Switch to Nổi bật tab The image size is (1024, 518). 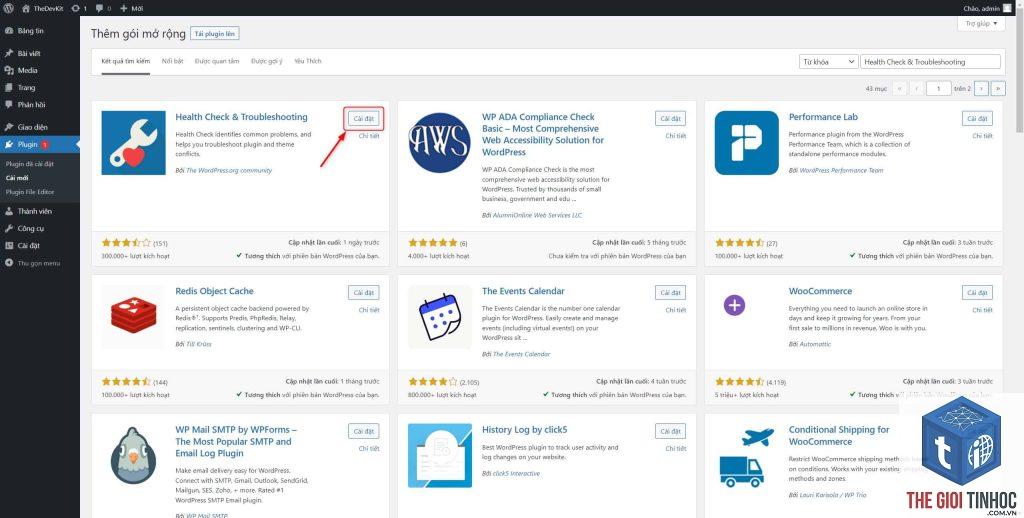tap(172, 61)
